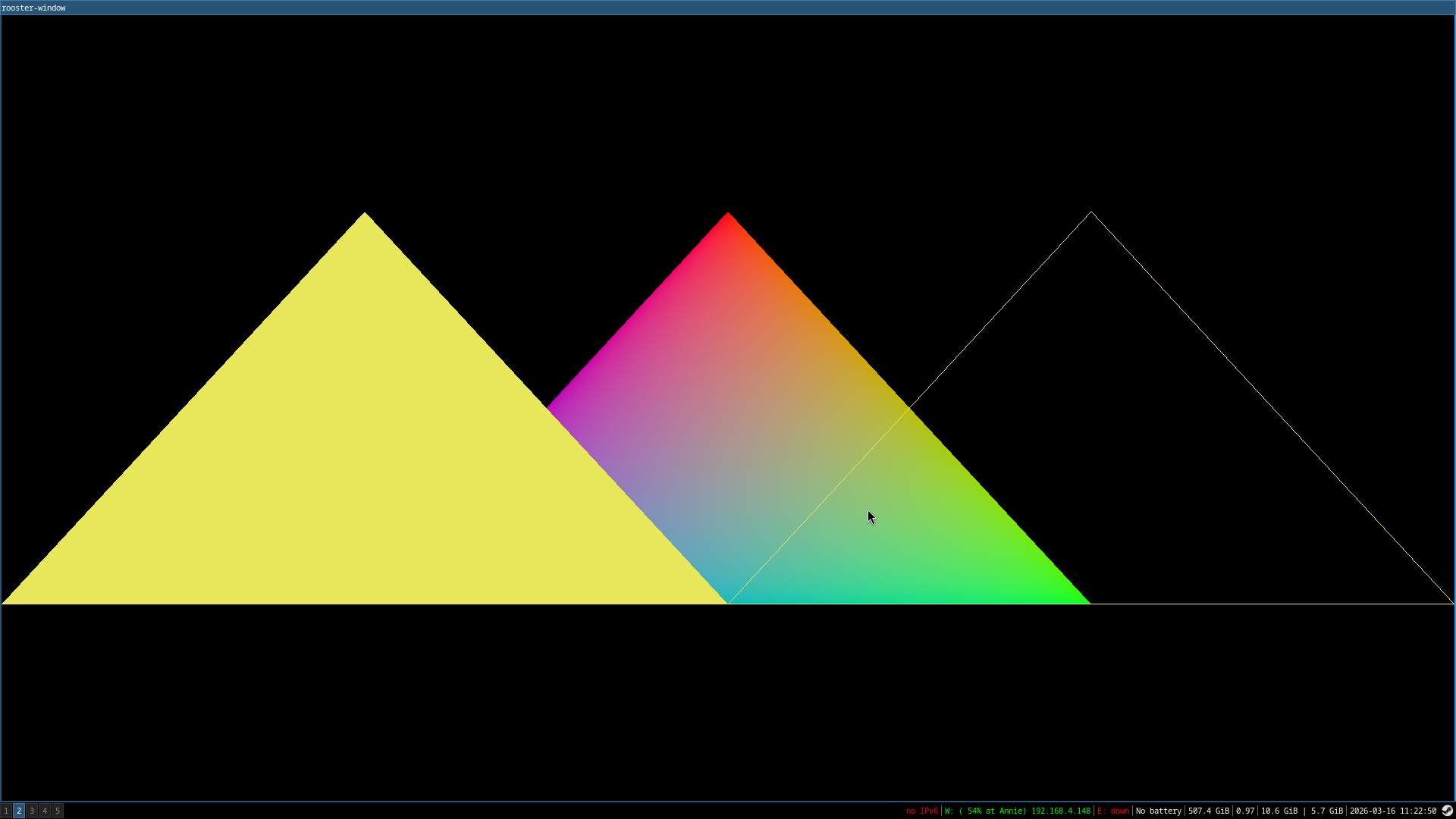Click inside the solid yellow triangle
Image resolution: width=1456 pixels, height=819 pixels.
pyautogui.click(x=364, y=455)
